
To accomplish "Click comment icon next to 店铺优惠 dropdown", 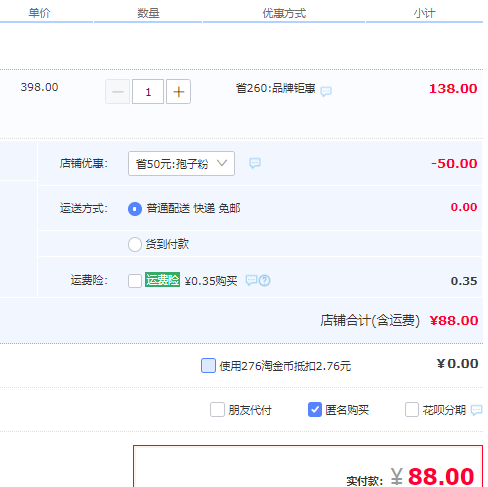I will pyautogui.click(x=255, y=163).
